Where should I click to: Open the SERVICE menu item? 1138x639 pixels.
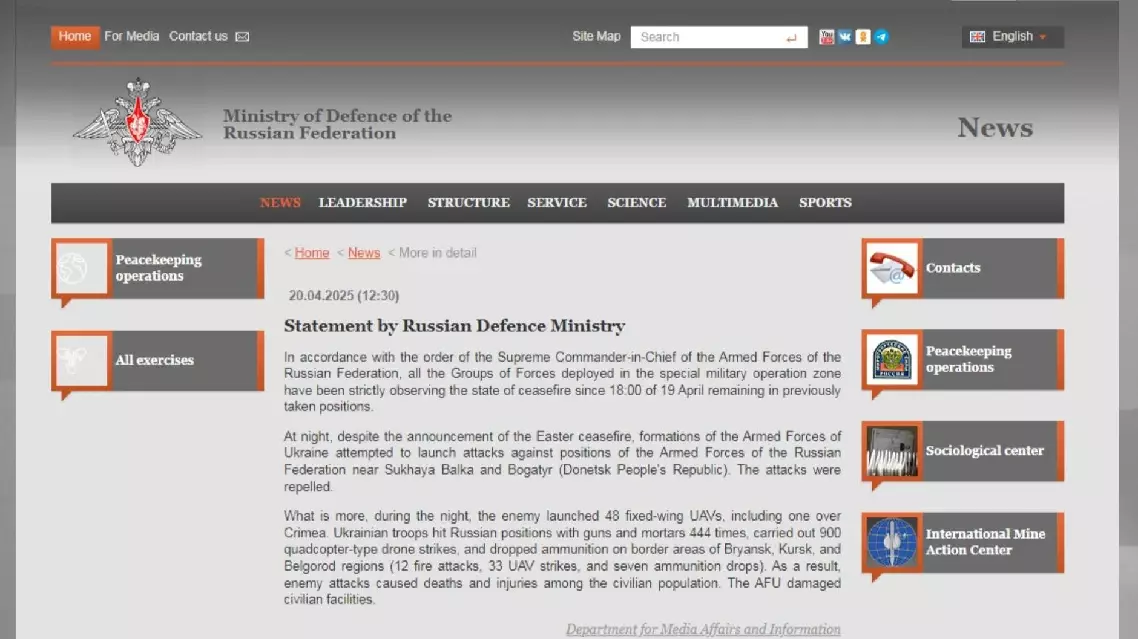click(557, 203)
